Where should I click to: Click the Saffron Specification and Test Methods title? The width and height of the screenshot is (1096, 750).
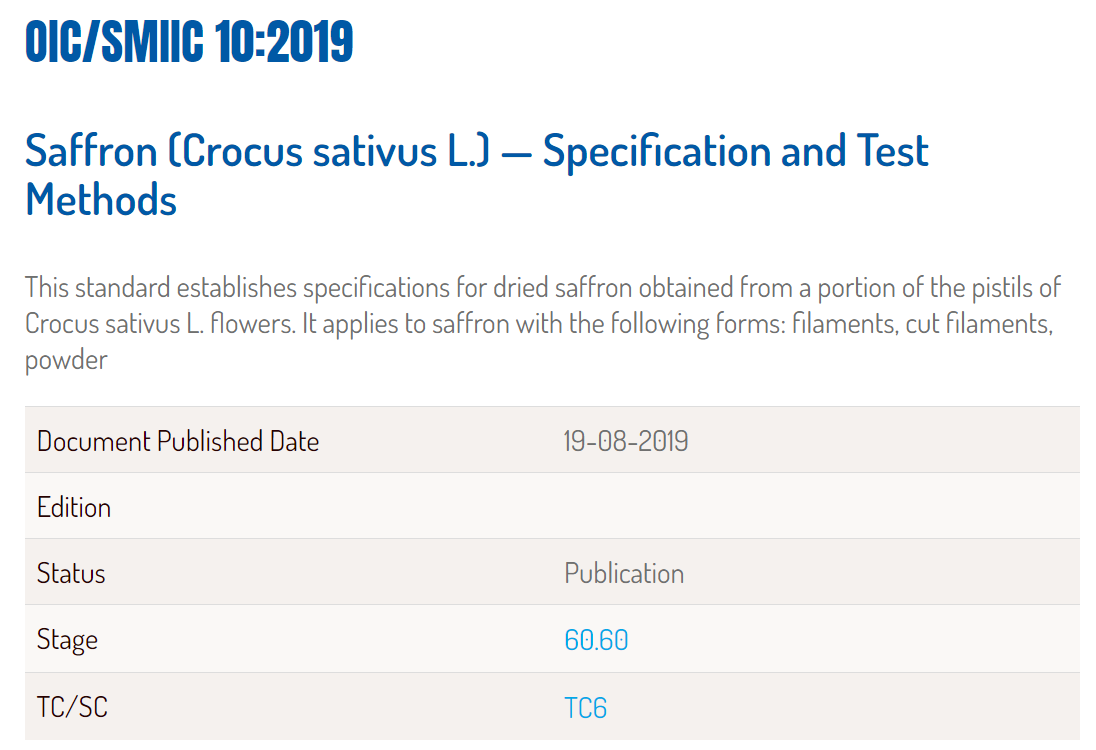pos(477,175)
